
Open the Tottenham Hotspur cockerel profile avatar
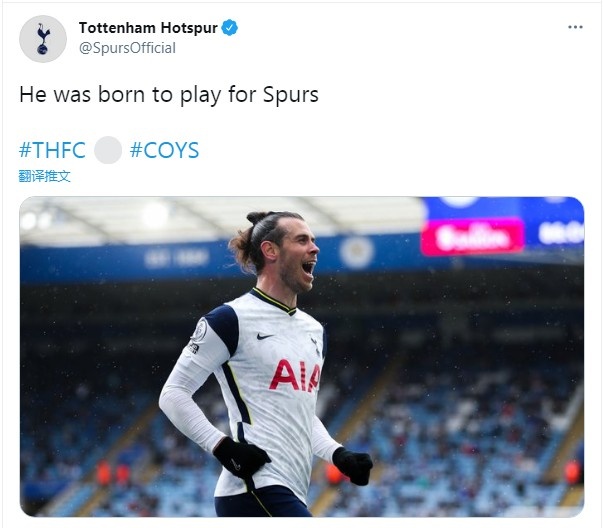(43, 38)
